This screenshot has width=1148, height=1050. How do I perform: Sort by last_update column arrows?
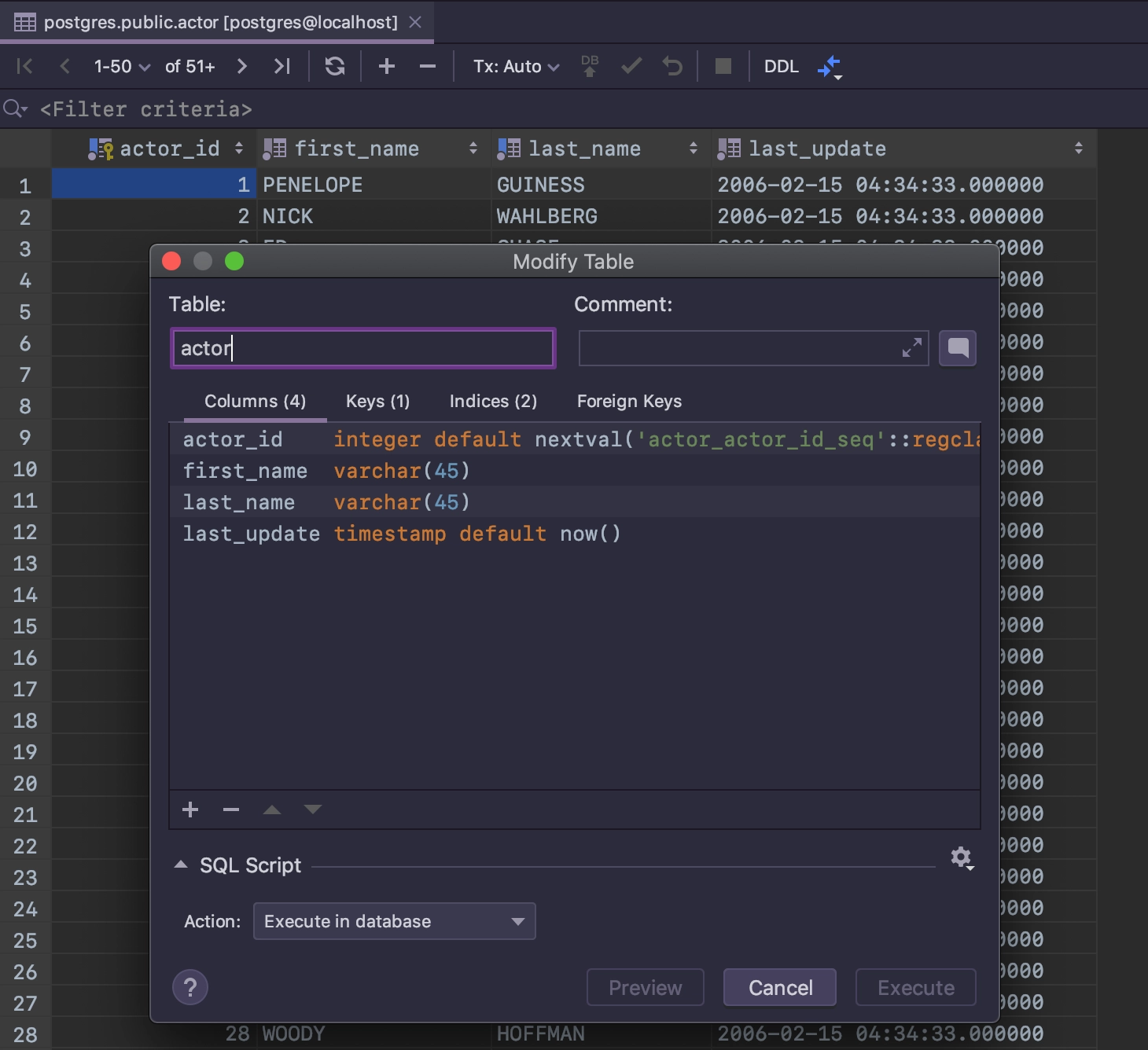click(1079, 149)
